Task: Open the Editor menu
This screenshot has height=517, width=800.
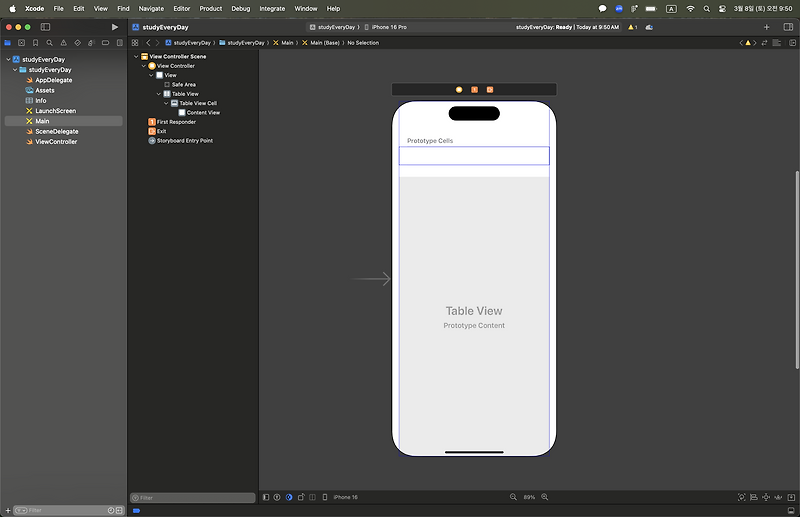Action: click(181, 8)
